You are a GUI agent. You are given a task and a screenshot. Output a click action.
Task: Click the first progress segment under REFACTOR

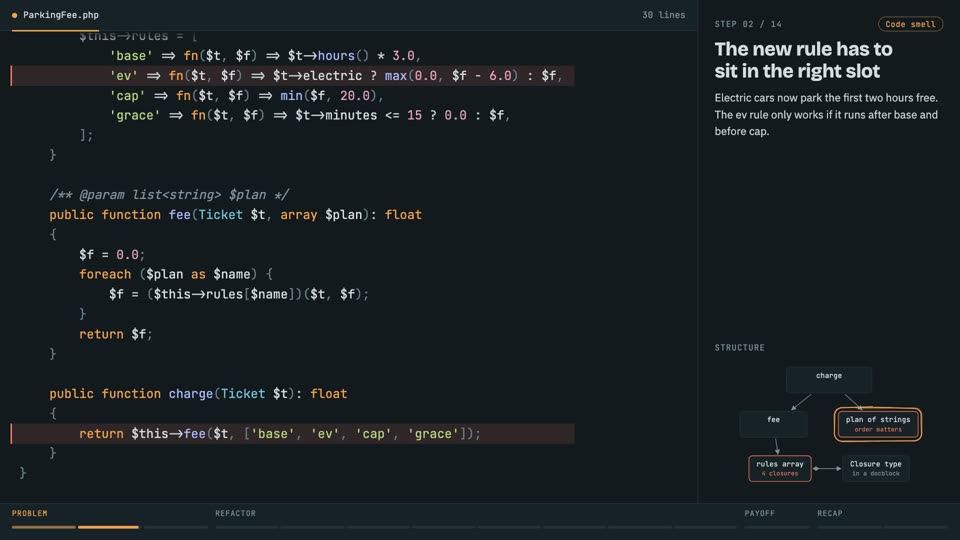pyautogui.click(x=246, y=527)
